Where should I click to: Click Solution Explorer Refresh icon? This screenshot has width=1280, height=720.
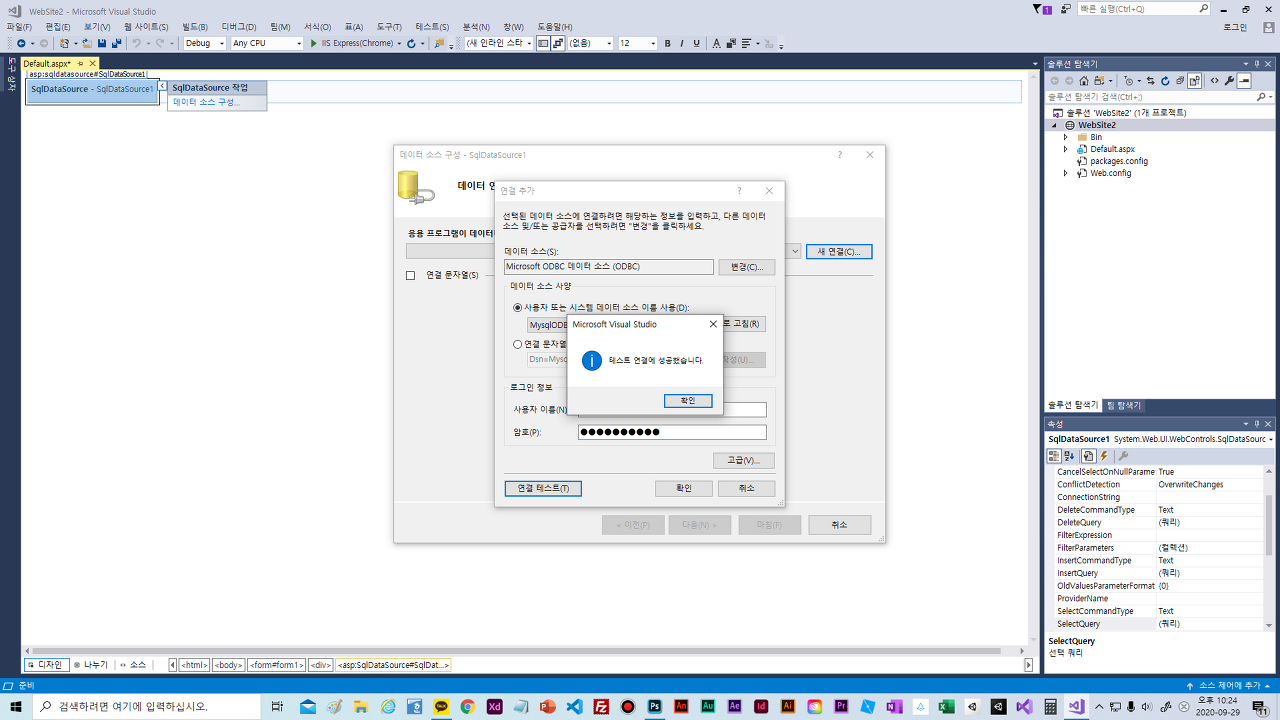click(1166, 81)
